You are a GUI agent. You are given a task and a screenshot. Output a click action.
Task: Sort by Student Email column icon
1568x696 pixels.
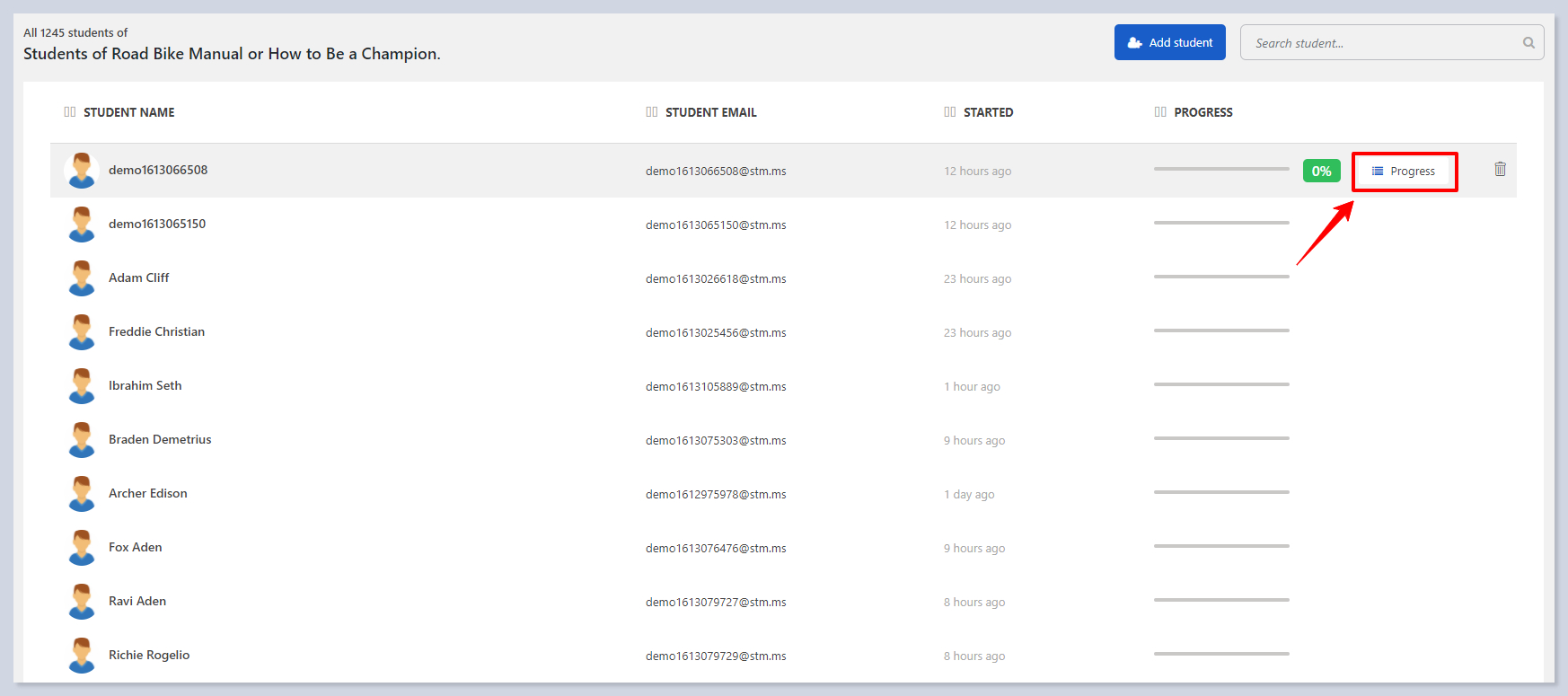pyautogui.click(x=652, y=112)
